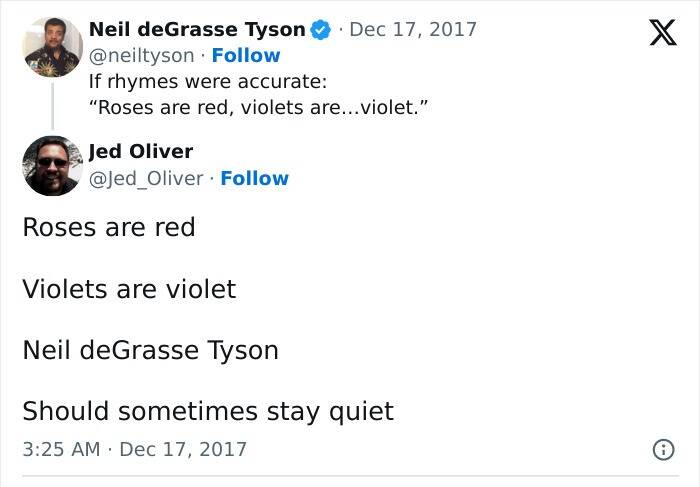Click the bold Jed Oliver name
The width and height of the screenshot is (700, 487).
coord(141,152)
